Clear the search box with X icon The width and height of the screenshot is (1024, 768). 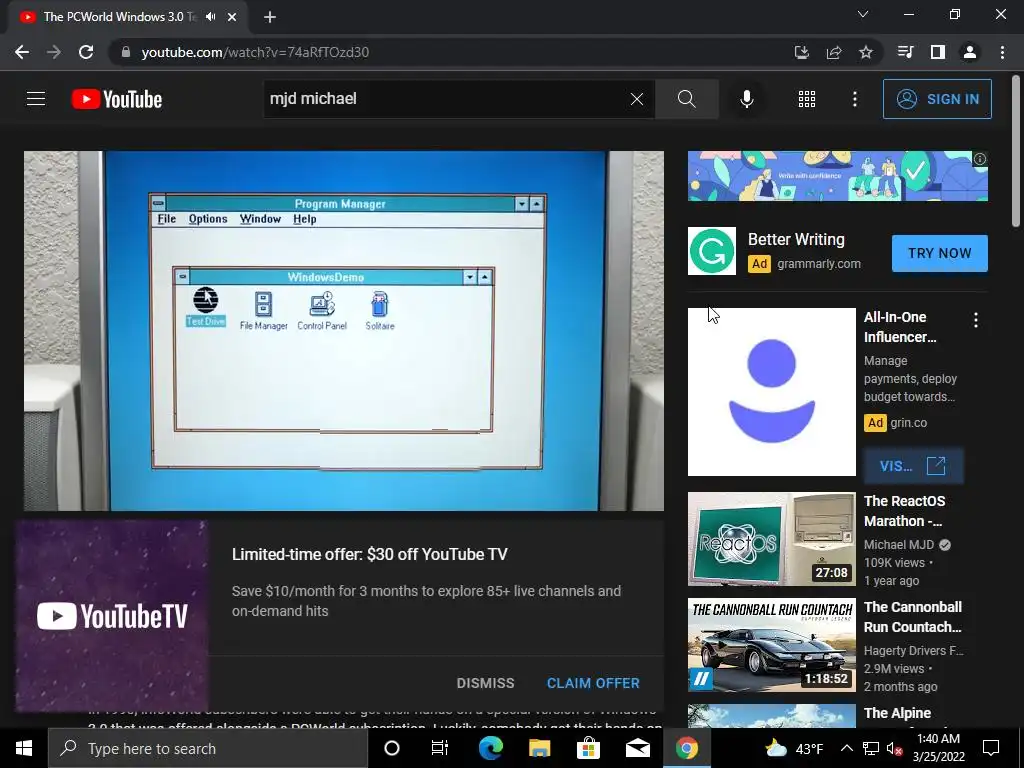[x=637, y=99]
